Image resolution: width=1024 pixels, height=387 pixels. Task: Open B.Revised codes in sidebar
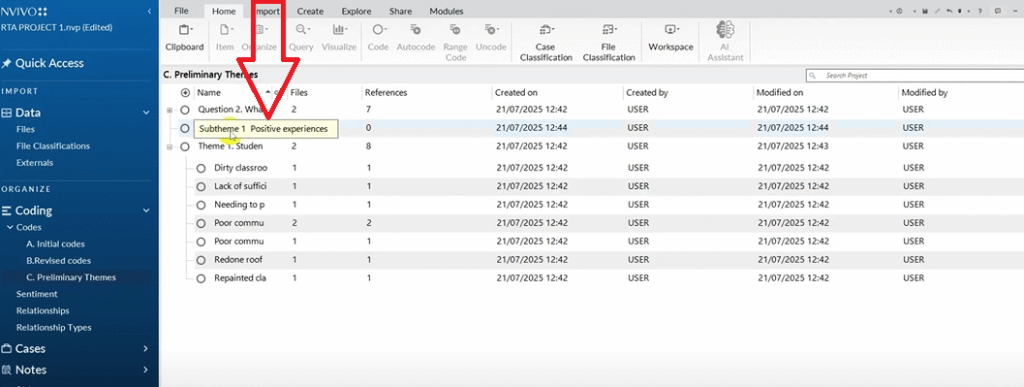pos(59,260)
